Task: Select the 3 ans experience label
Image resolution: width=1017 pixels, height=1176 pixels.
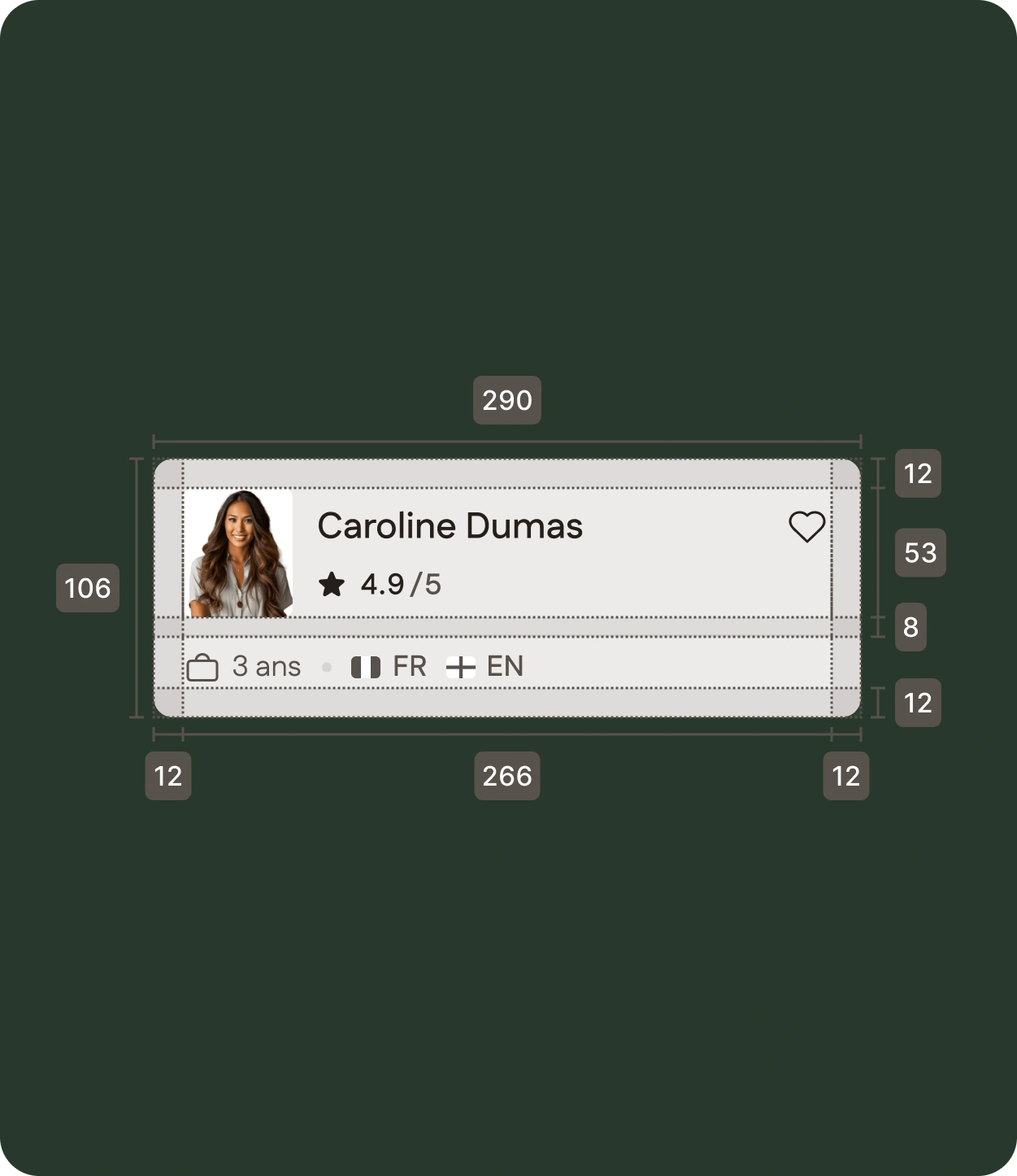Action: 267,667
